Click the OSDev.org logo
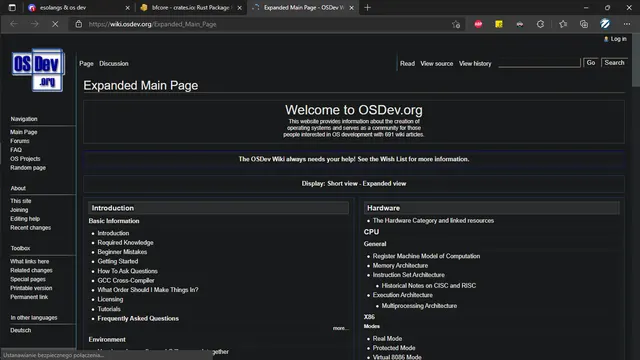The width and height of the screenshot is (640, 360). coord(38,70)
